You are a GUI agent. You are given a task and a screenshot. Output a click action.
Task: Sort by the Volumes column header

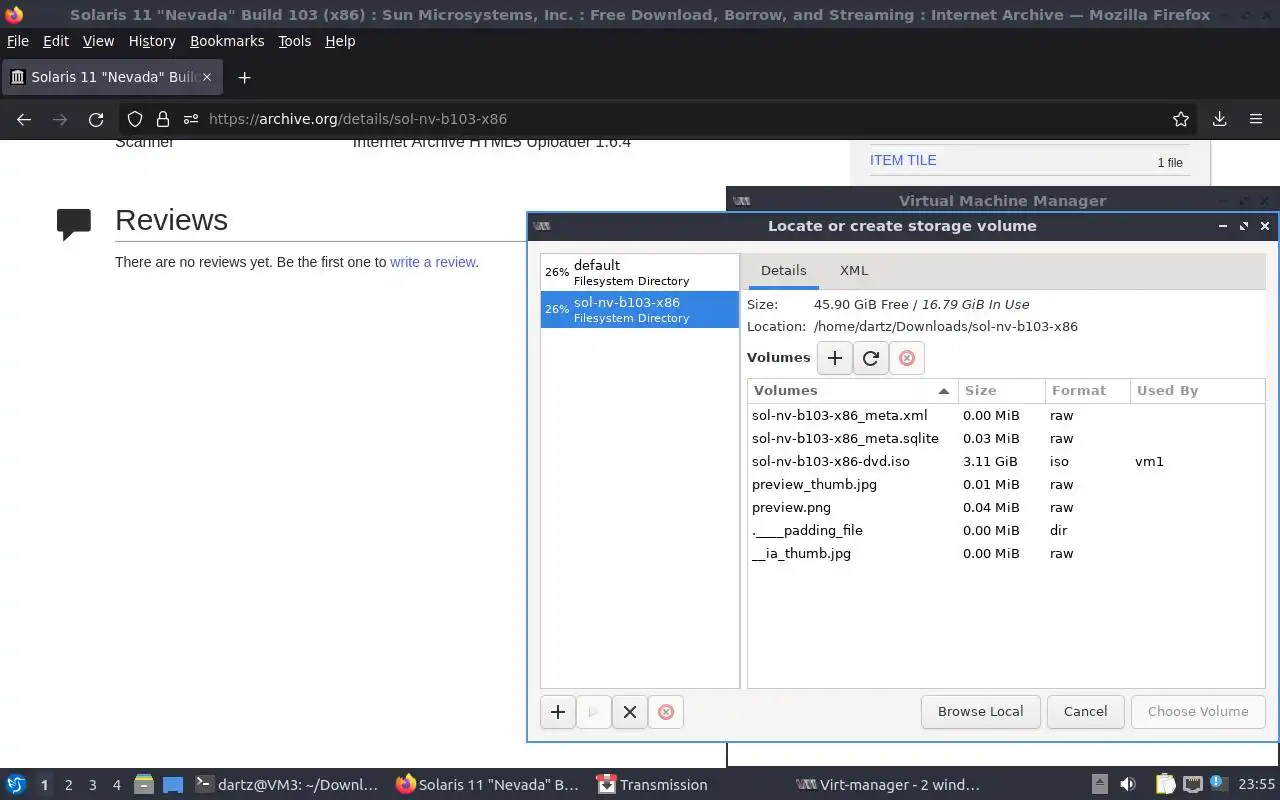[x=852, y=391]
